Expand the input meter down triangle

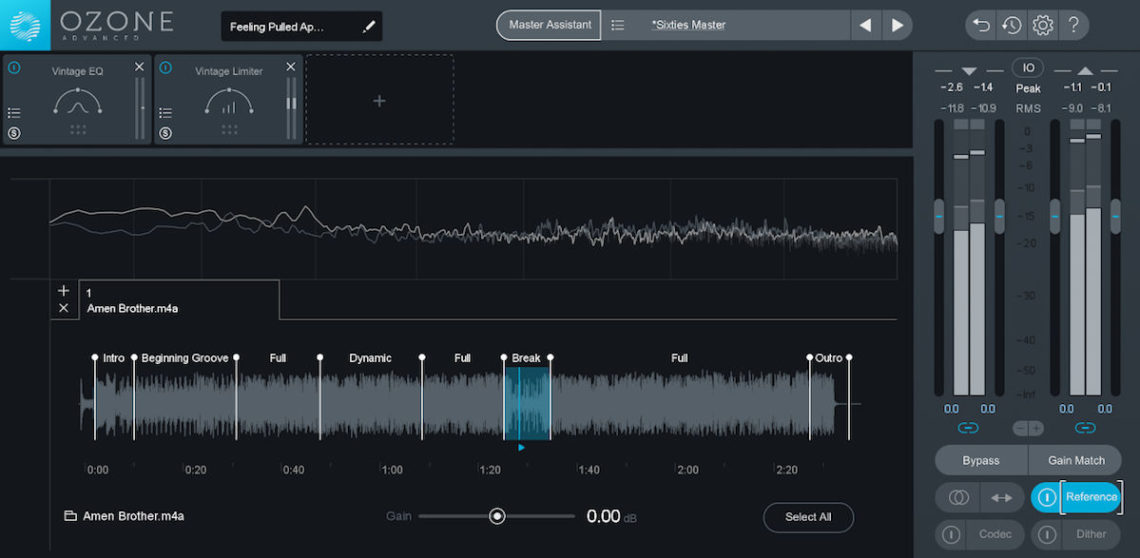[968, 71]
